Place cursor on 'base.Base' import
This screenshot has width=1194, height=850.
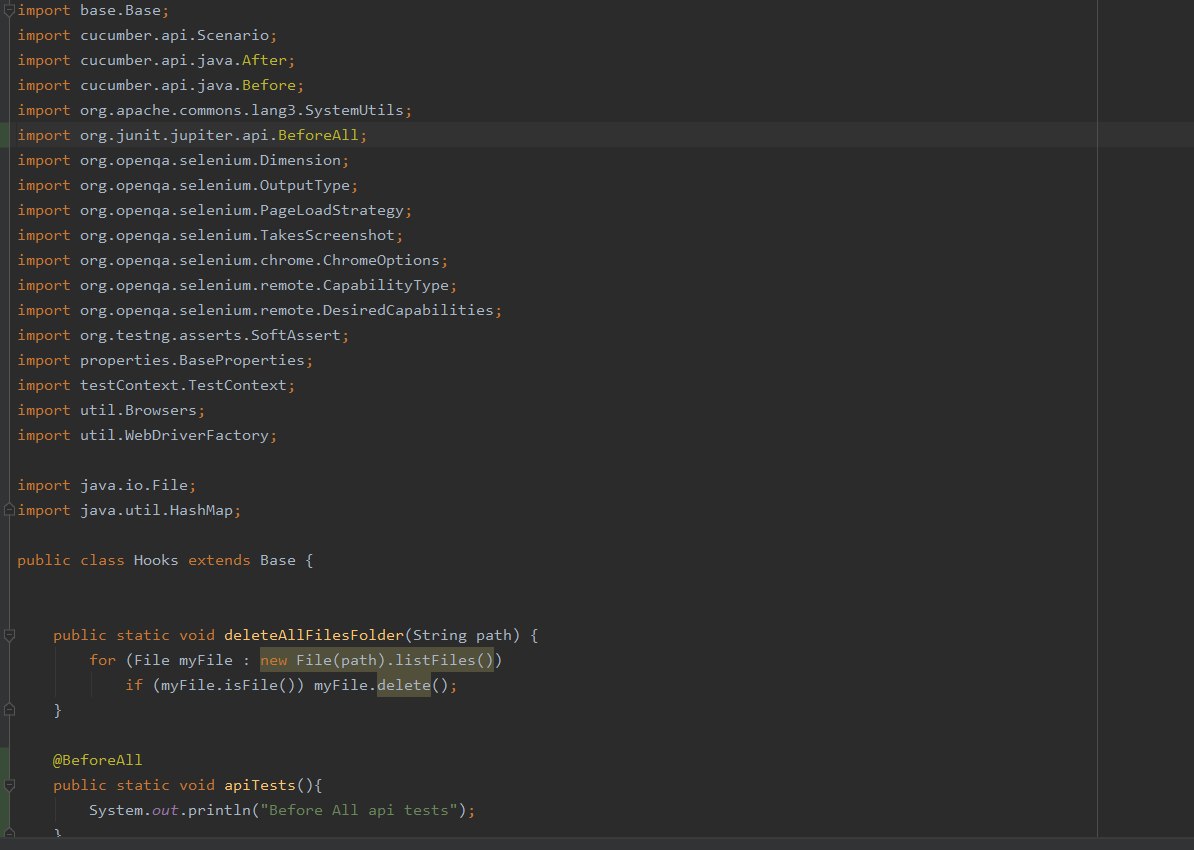[120, 11]
